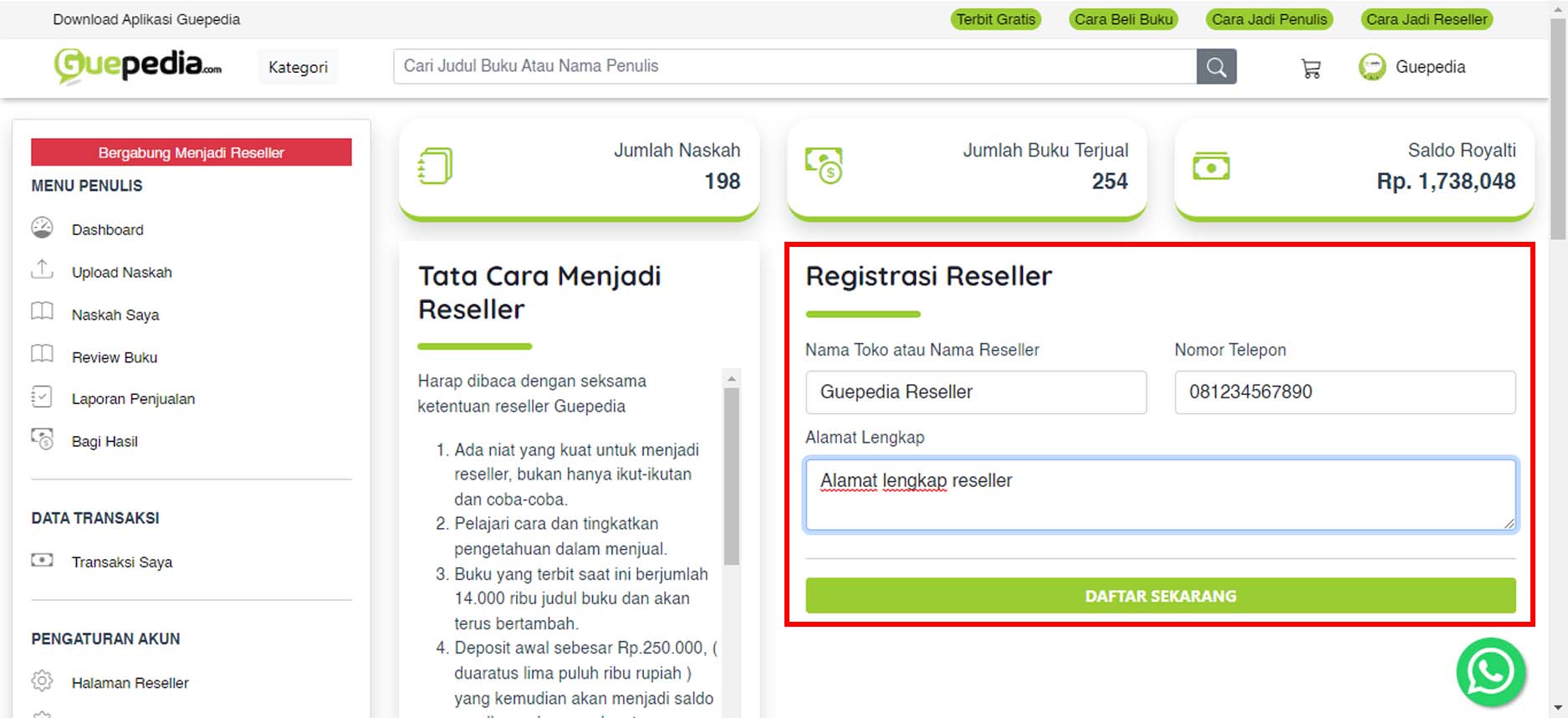
Task: Open Cara Beli Buku link
Action: click(1124, 19)
